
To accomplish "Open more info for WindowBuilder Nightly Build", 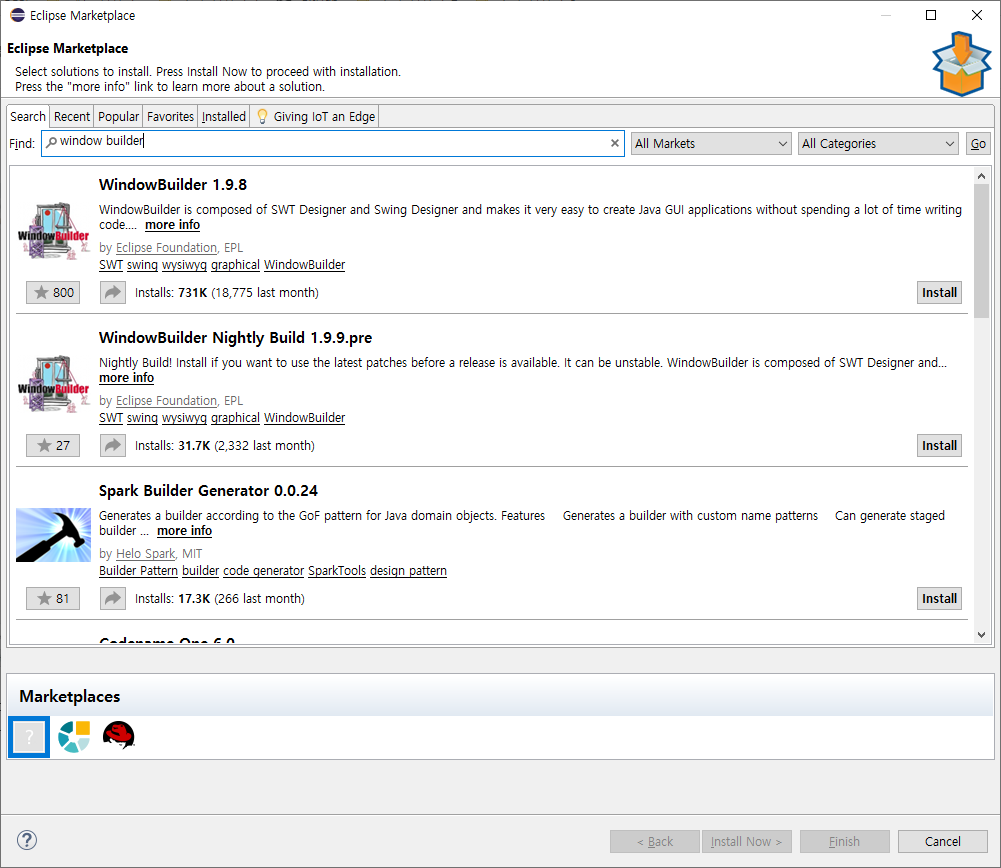I will pyautogui.click(x=126, y=378).
